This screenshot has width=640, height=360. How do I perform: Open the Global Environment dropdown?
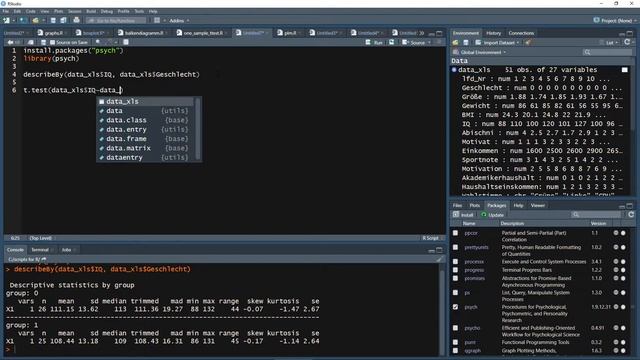point(480,52)
